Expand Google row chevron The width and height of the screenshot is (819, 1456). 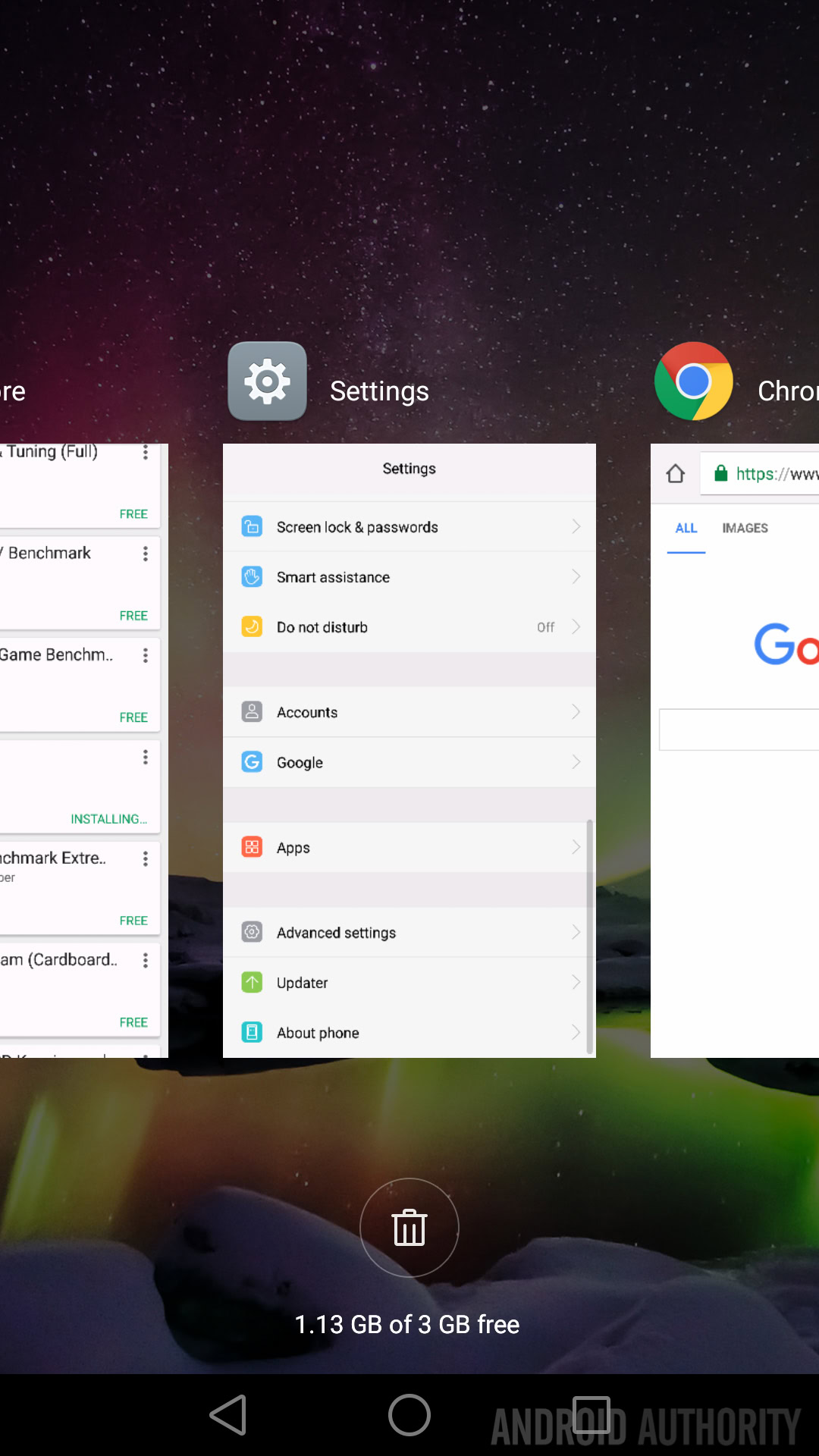click(x=576, y=761)
